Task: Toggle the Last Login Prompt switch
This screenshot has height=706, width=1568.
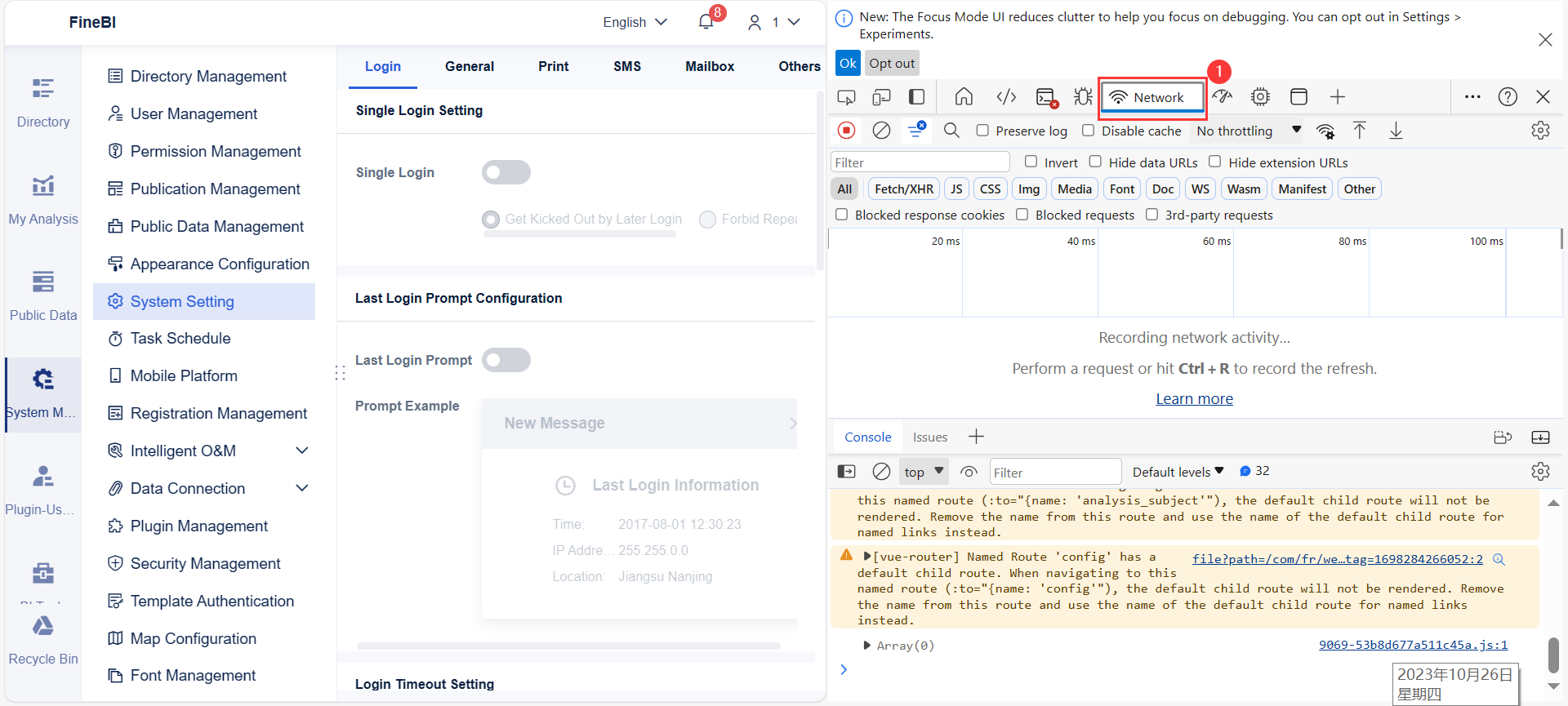Action: tap(506, 360)
